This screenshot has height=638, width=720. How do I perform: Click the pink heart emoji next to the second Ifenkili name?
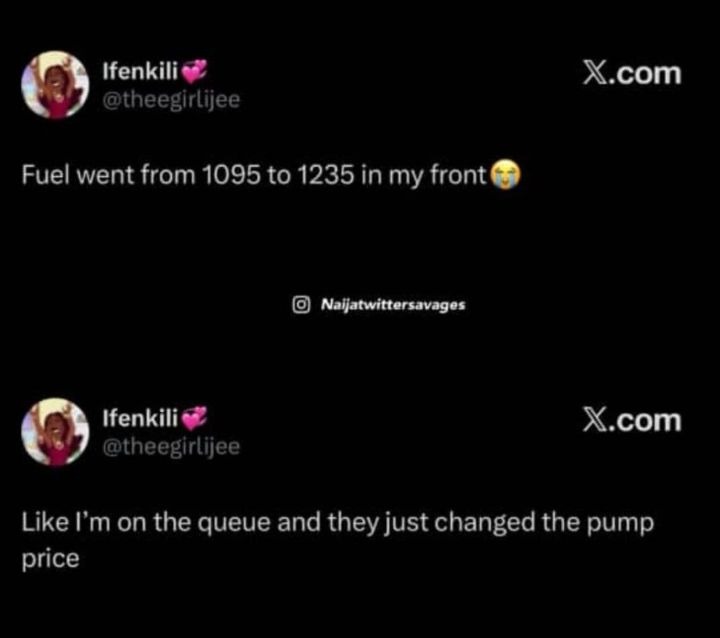[195, 418]
